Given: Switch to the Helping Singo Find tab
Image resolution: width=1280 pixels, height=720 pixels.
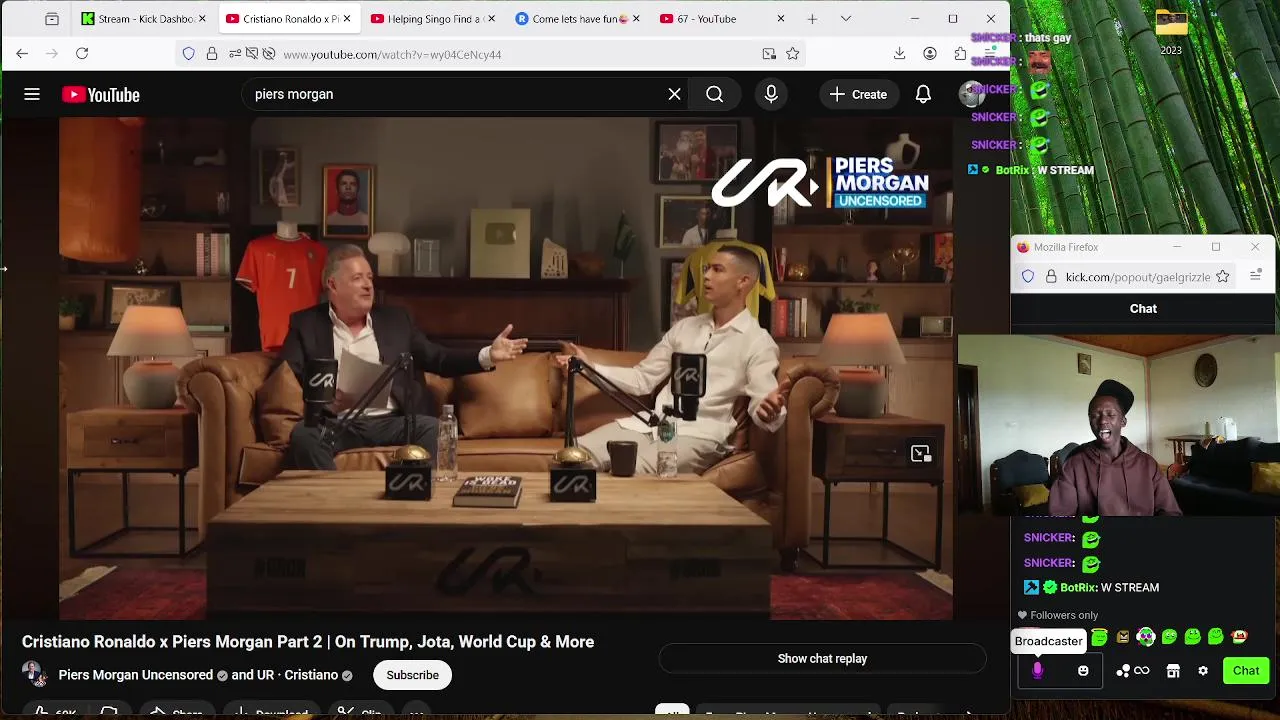Looking at the screenshot, I should (x=433, y=19).
